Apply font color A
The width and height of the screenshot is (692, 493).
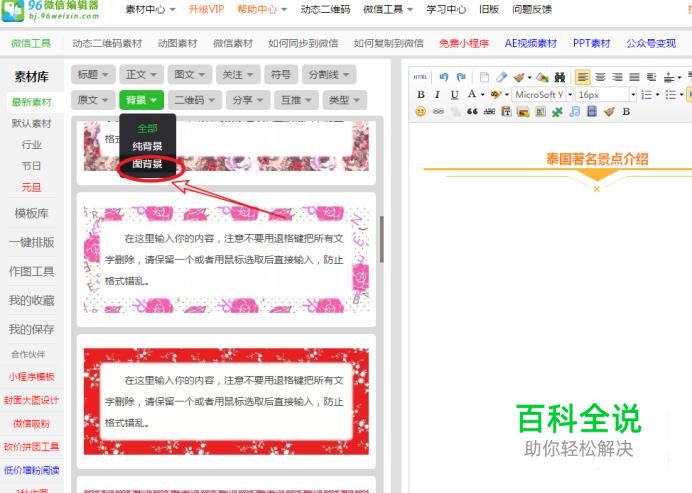[472, 94]
